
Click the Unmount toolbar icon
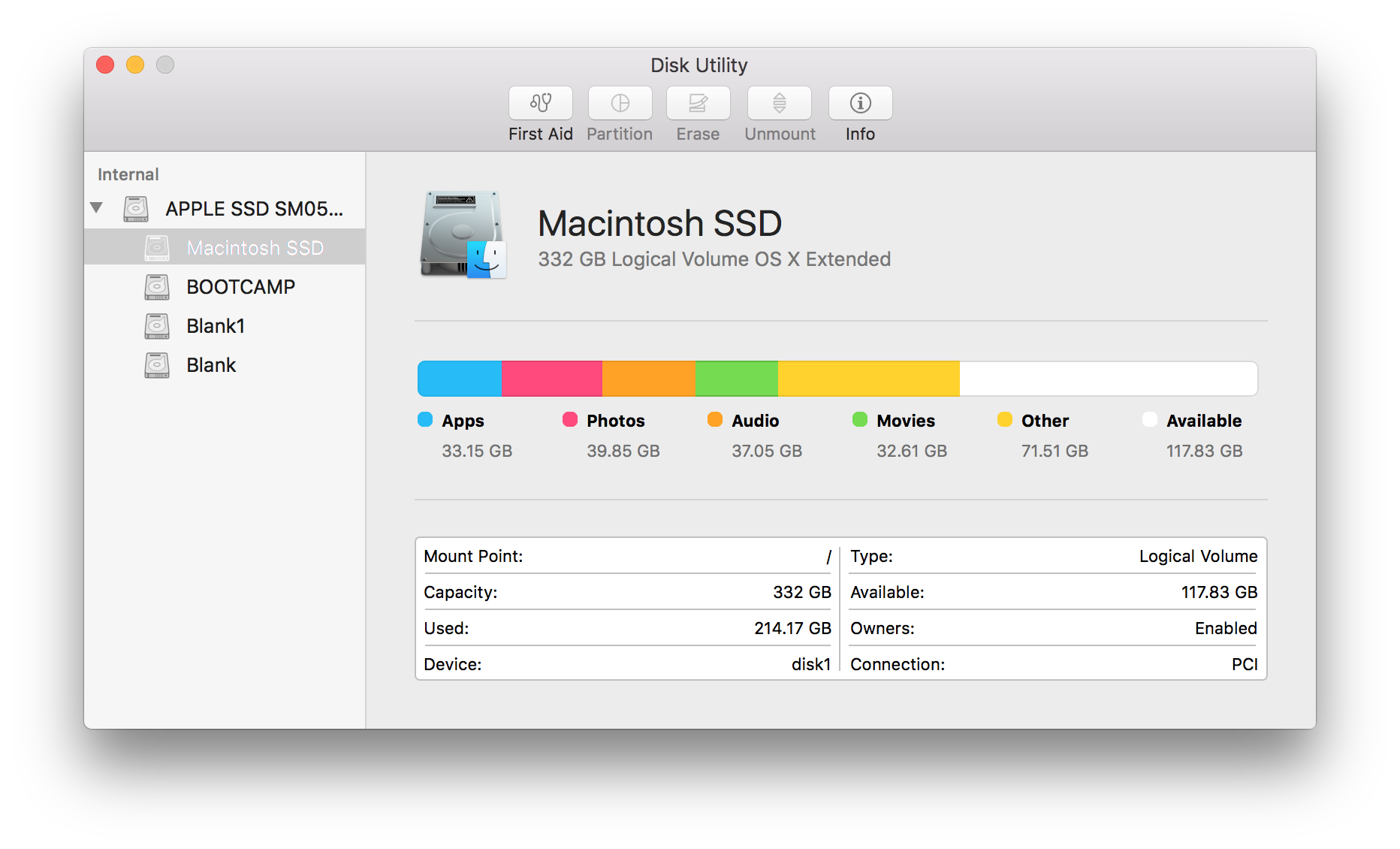coord(779,103)
